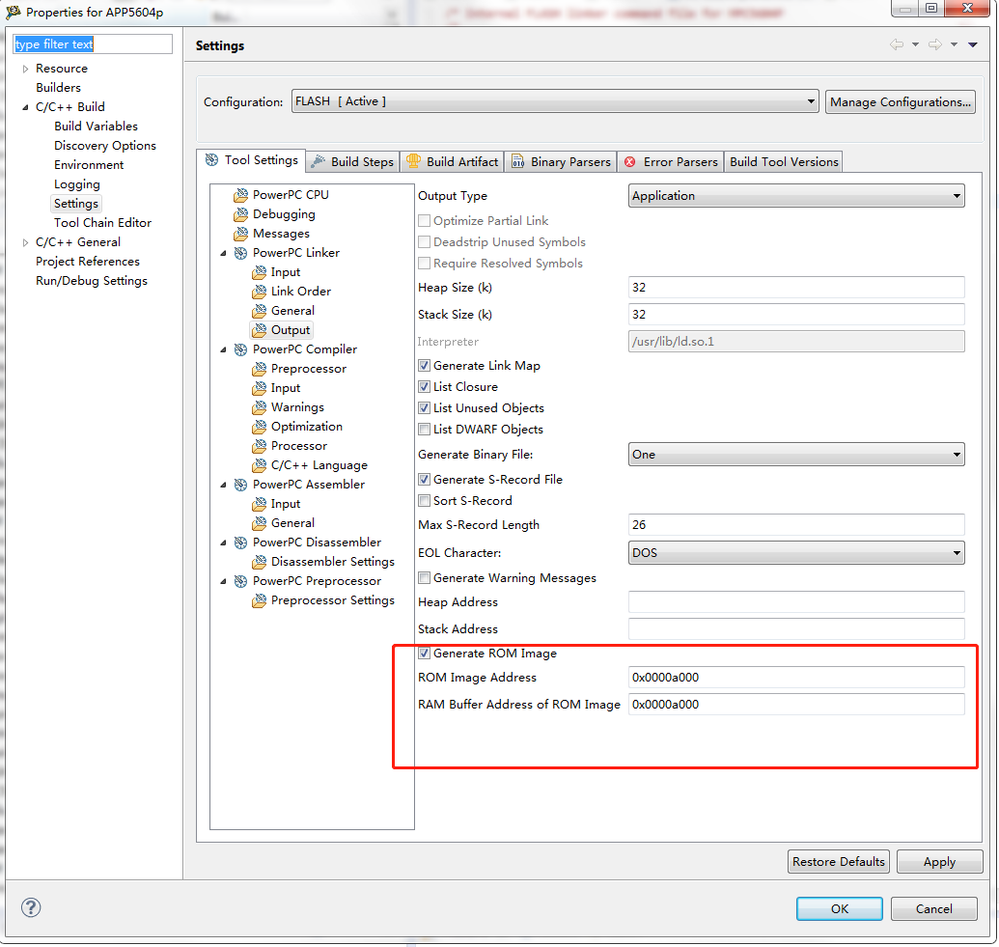This screenshot has width=999, height=947.
Task: Click the Debugging tree icon
Action: pyautogui.click(x=240, y=214)
